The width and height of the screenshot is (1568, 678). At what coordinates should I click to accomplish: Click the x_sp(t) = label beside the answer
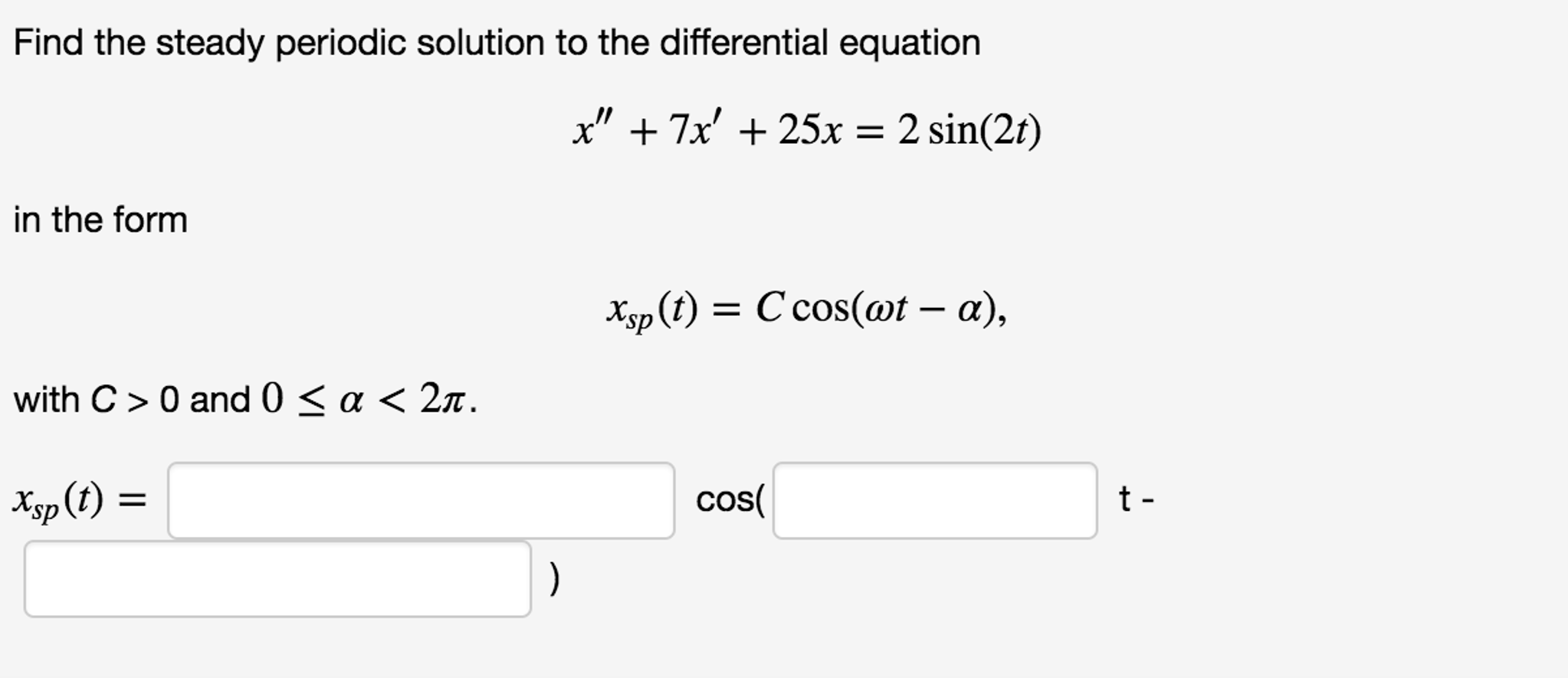coord(77,498)
